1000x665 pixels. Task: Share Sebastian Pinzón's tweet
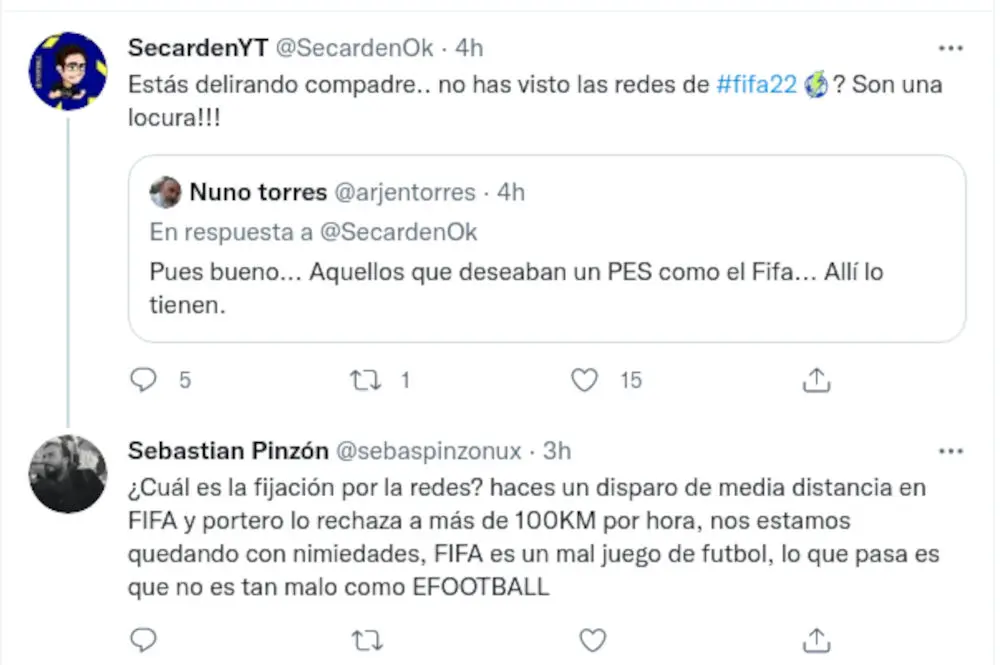[x=816, y=638]
